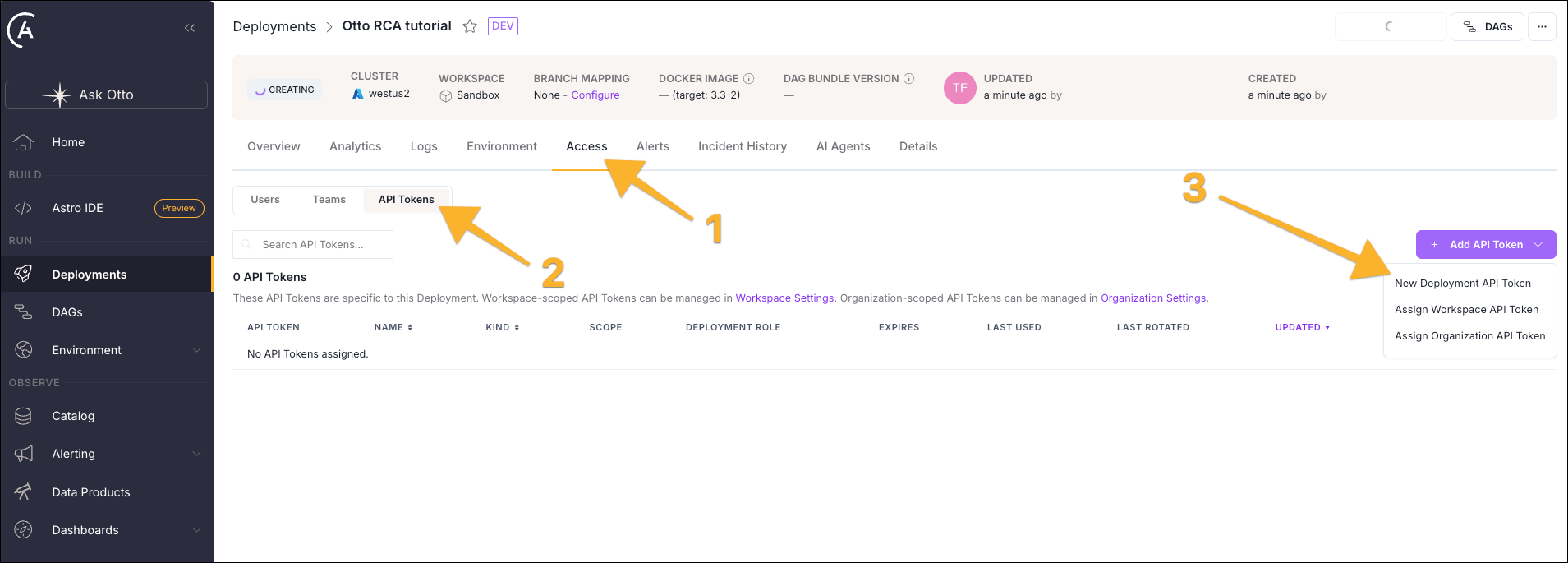Switch to the Overview tab
1568x563 pixels.
point(274,146)
